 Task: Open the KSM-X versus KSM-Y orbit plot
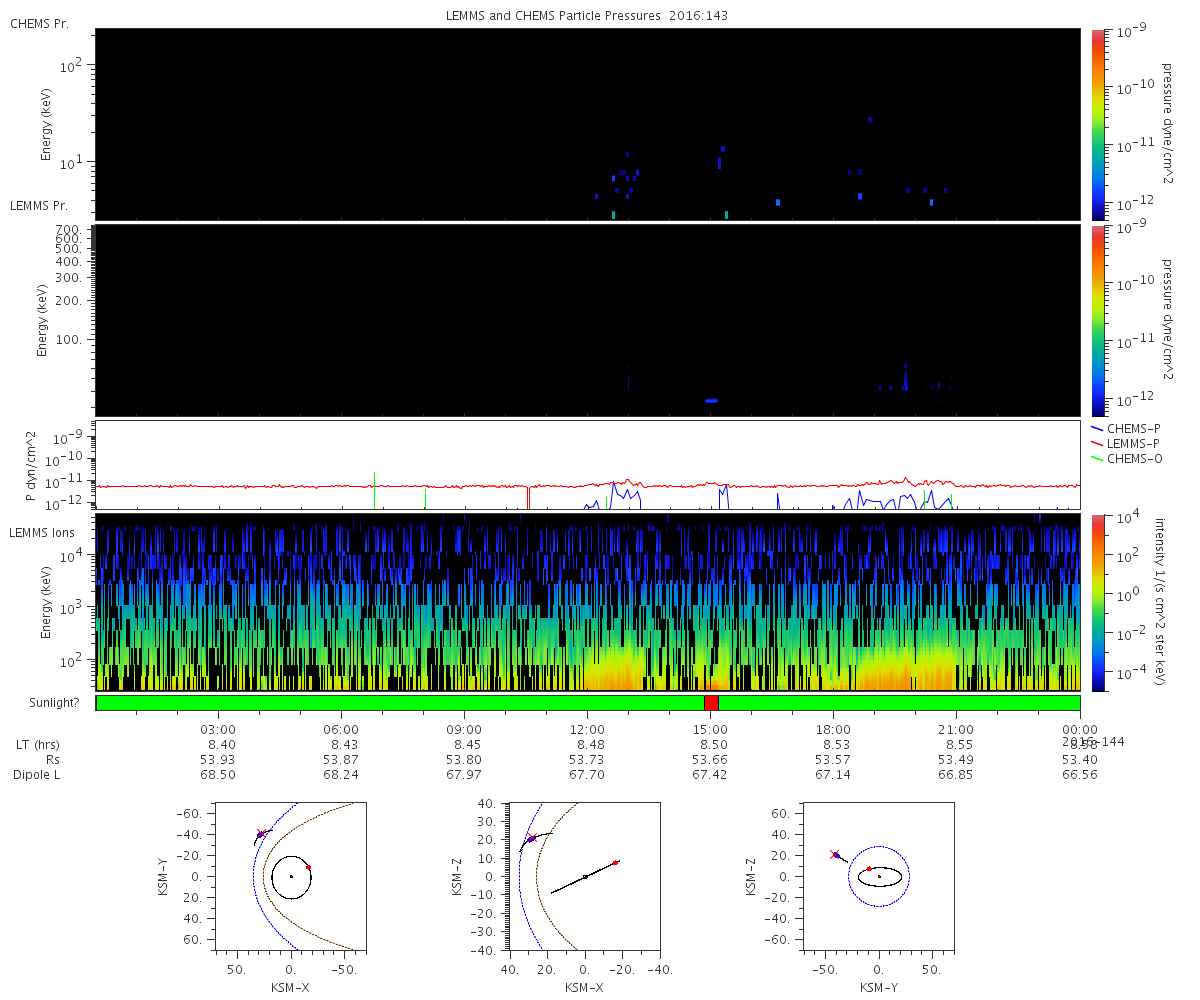pos(291,875)
